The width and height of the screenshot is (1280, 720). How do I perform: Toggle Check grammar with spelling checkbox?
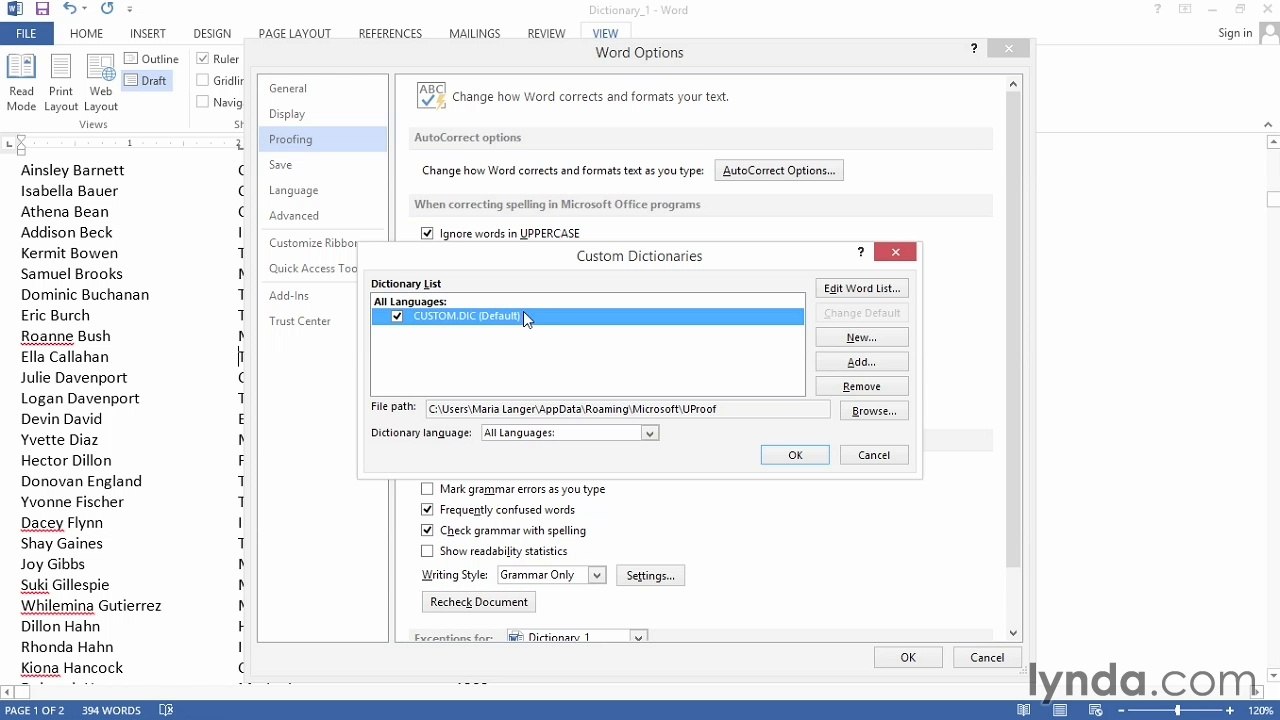[x=427, y=531]
